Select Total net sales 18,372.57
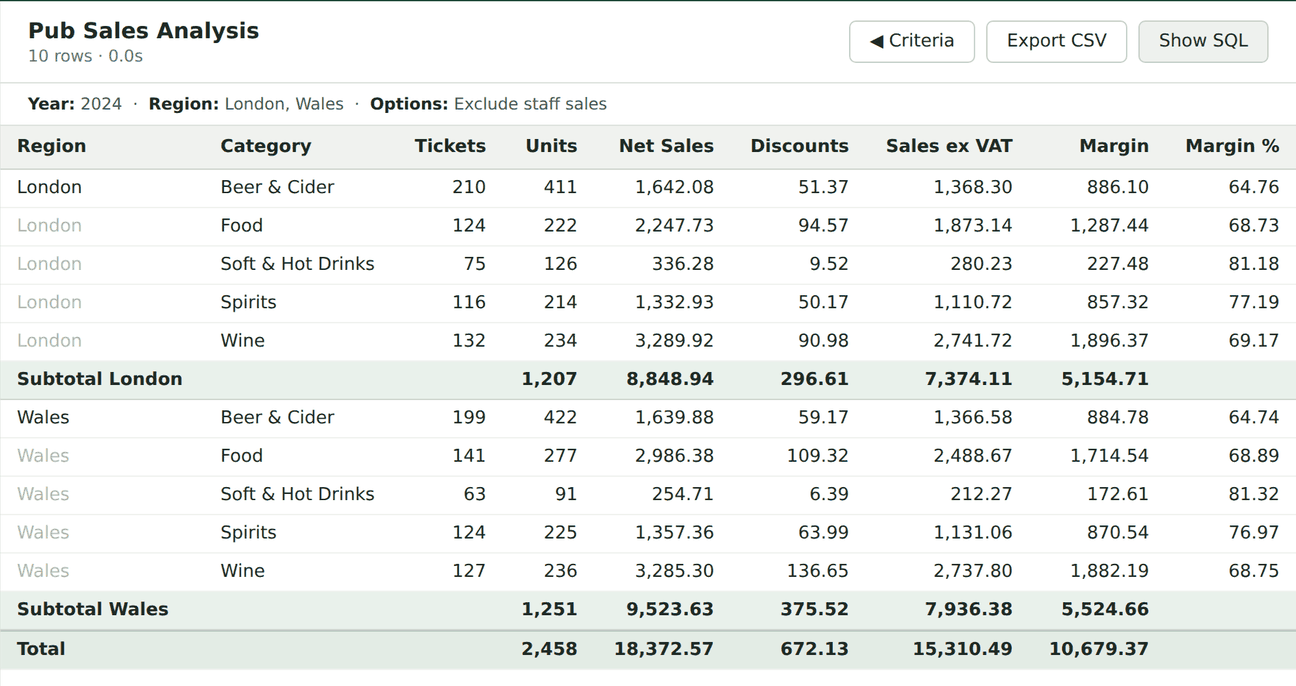Image resolution: width=1296 pixels, height=686 pixels. 664,649
